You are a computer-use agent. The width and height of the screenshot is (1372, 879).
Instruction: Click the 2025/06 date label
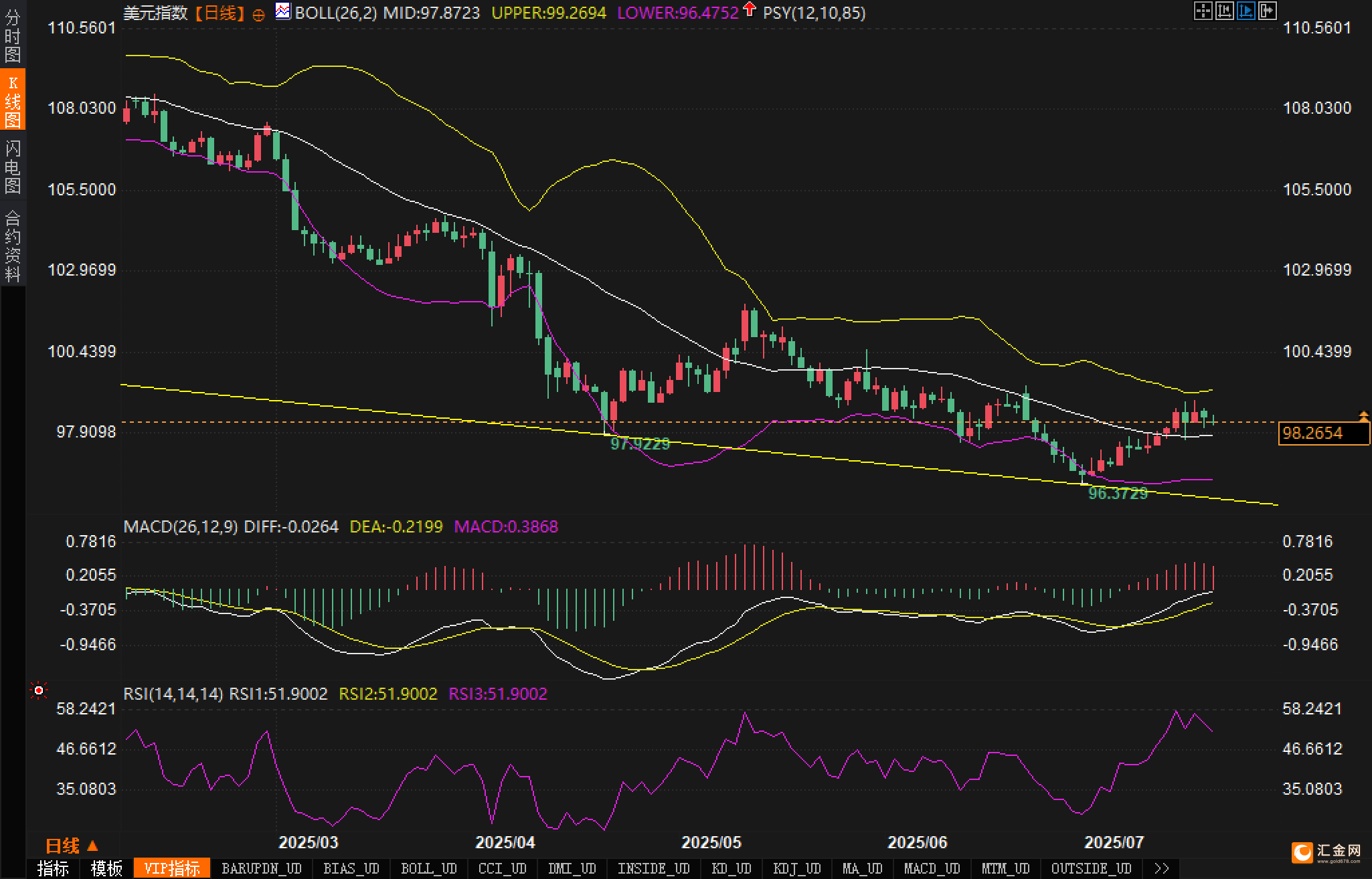click(918, 842)
